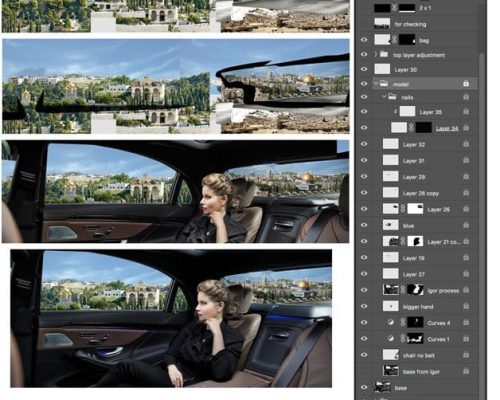Click the mask link icon on Curves 1

pos(403,339)
